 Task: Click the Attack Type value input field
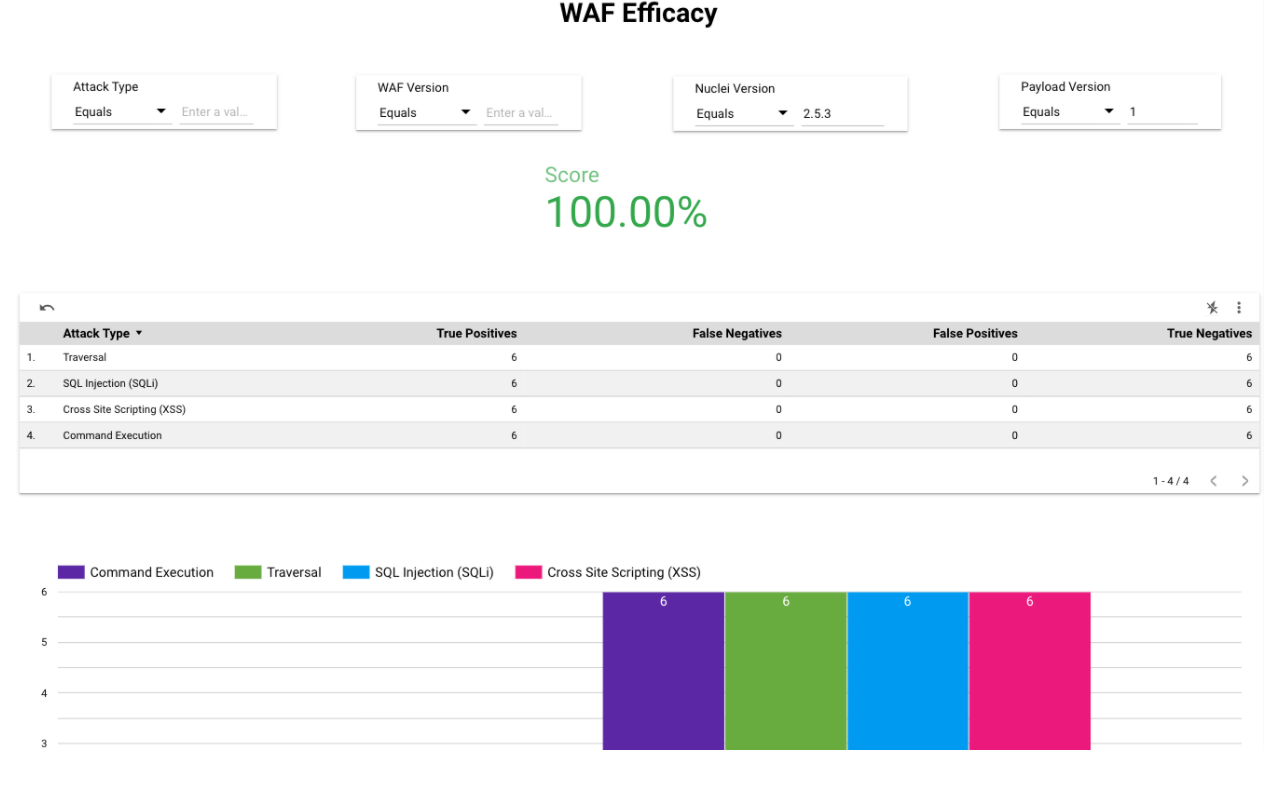tap(216, 112)
